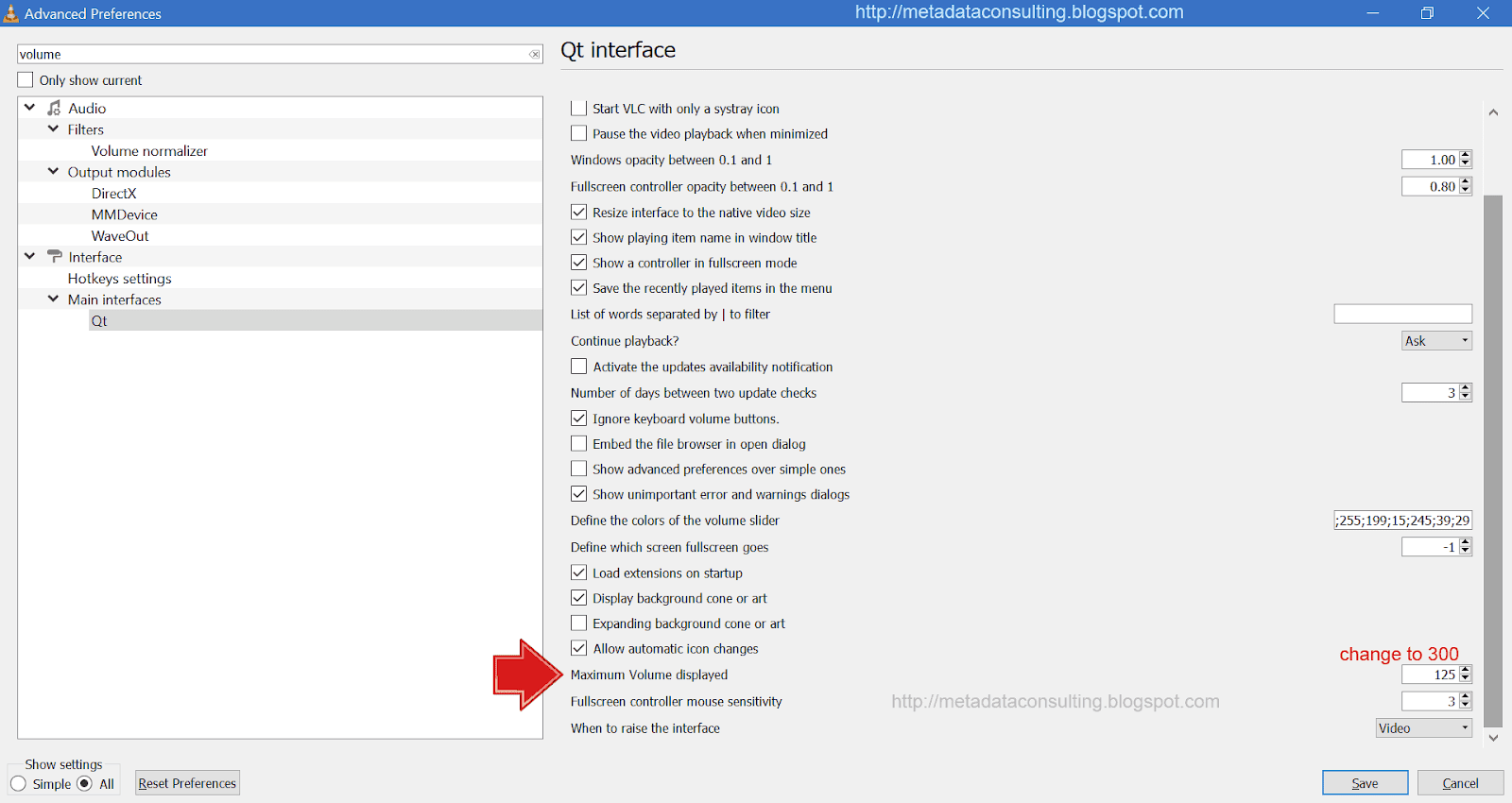The height and width of the screenshot is (803, 1512).
Task: Decrease days between update checks
Action: tap(1466, 397)
